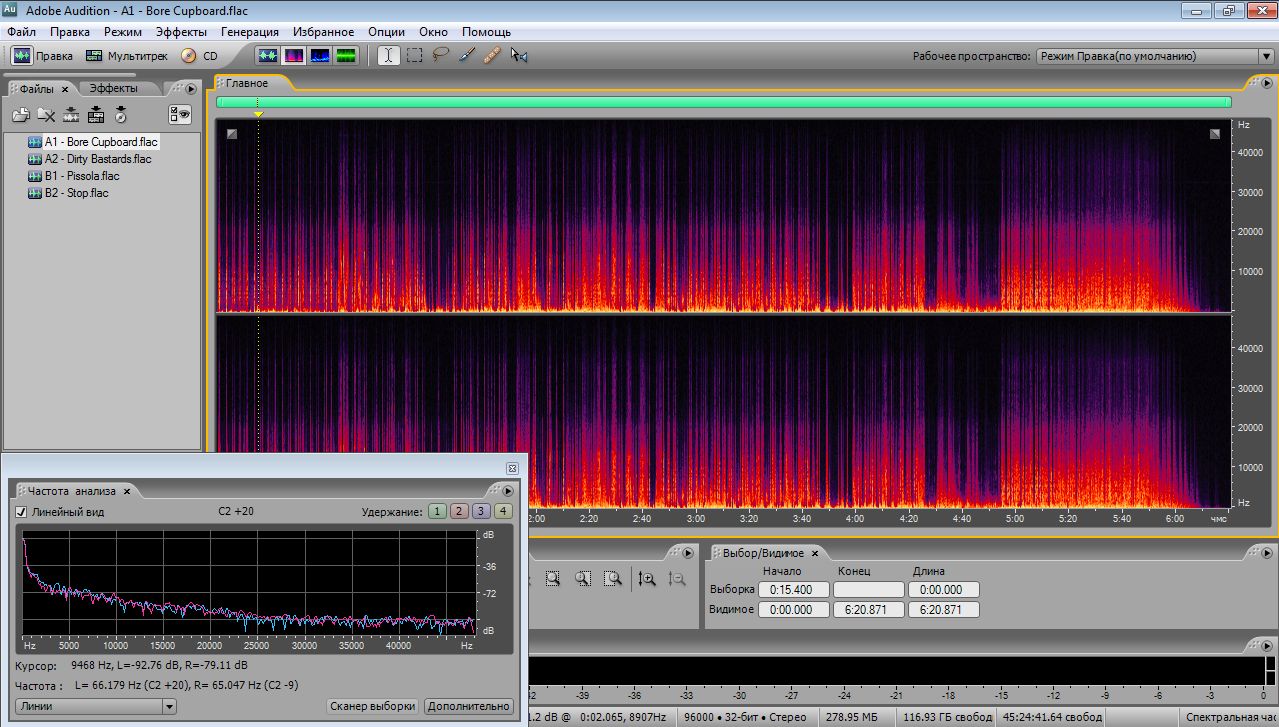
Task: Choose the Marquee selection tool
Action: click(x=414, y=56)
